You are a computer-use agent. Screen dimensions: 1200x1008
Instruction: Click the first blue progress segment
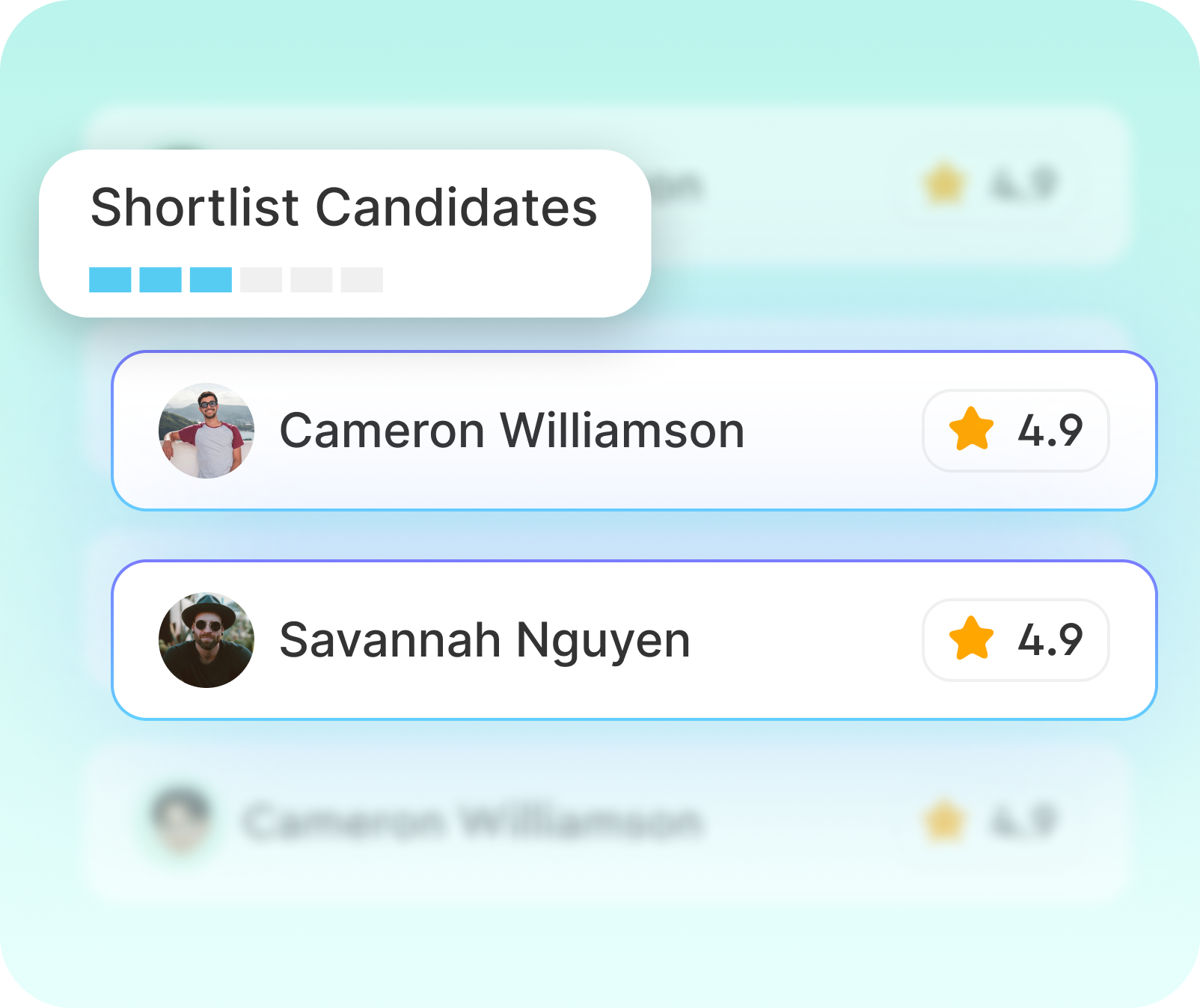110,280
